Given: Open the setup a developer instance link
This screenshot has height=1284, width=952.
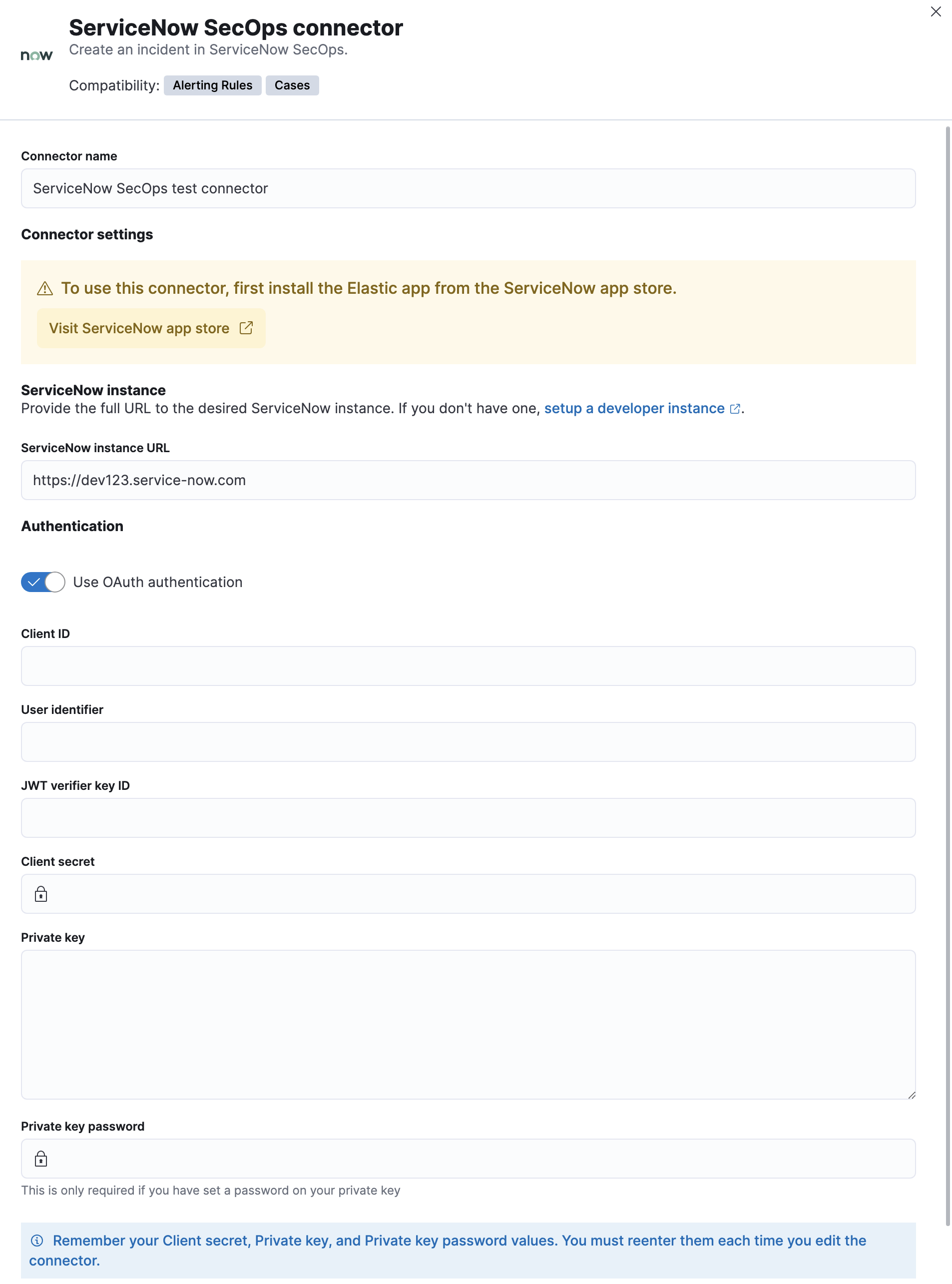Looking at the screenshot, I should point(634,409).
